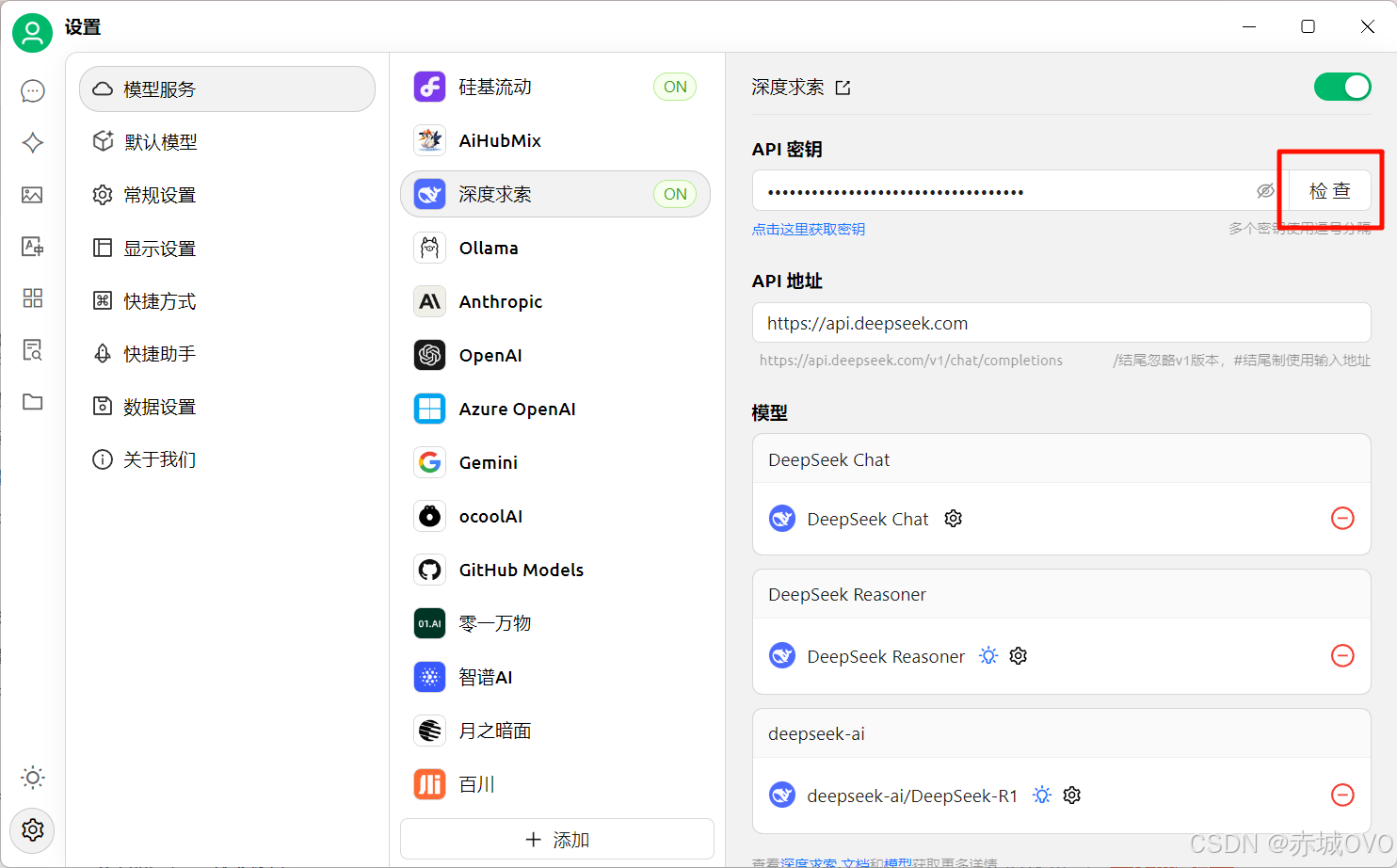
Task: Open 显示设置 settings section
Action: 227,248
